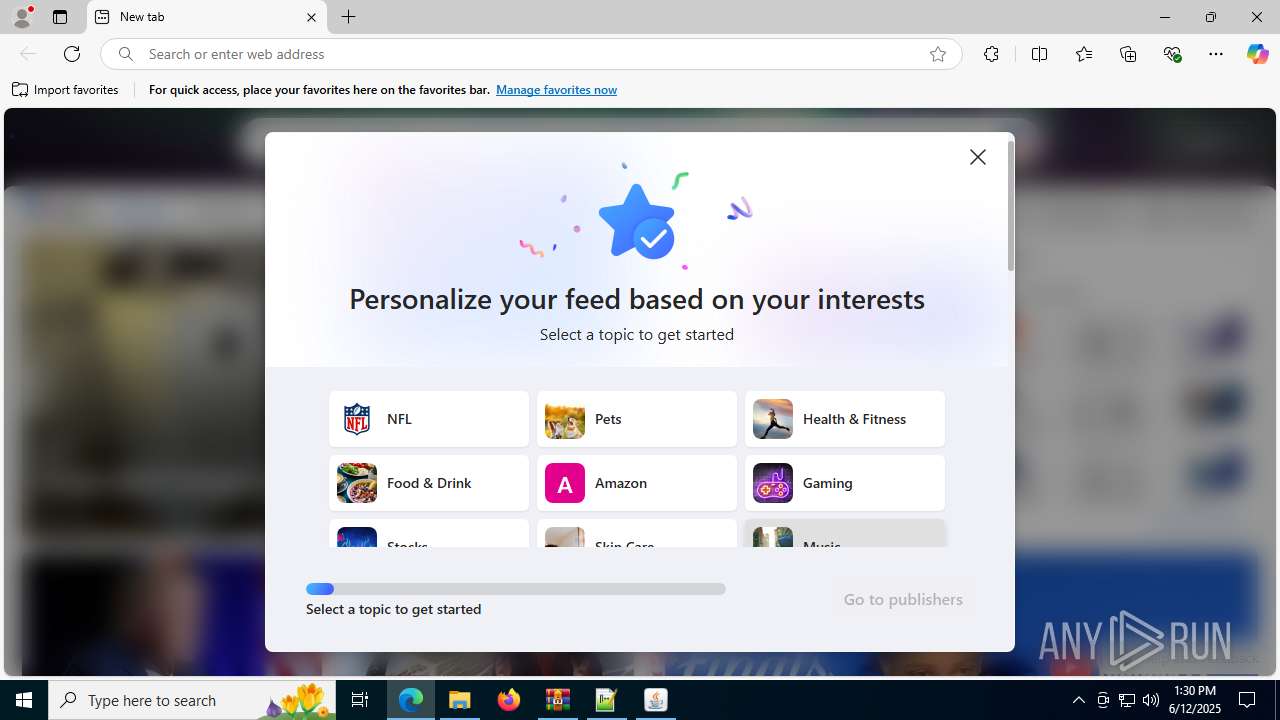Screen dimensions: 1280x720
Task: Open Microsoft Edge on taskbar
Action: click(x=411, y=700)
